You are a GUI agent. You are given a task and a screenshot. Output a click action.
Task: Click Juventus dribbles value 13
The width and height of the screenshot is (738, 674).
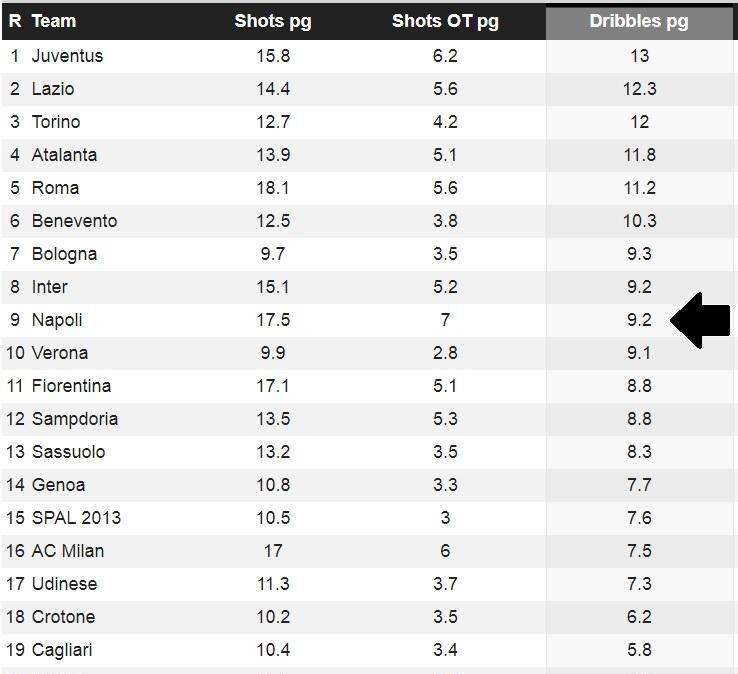(x=639, y=56)
